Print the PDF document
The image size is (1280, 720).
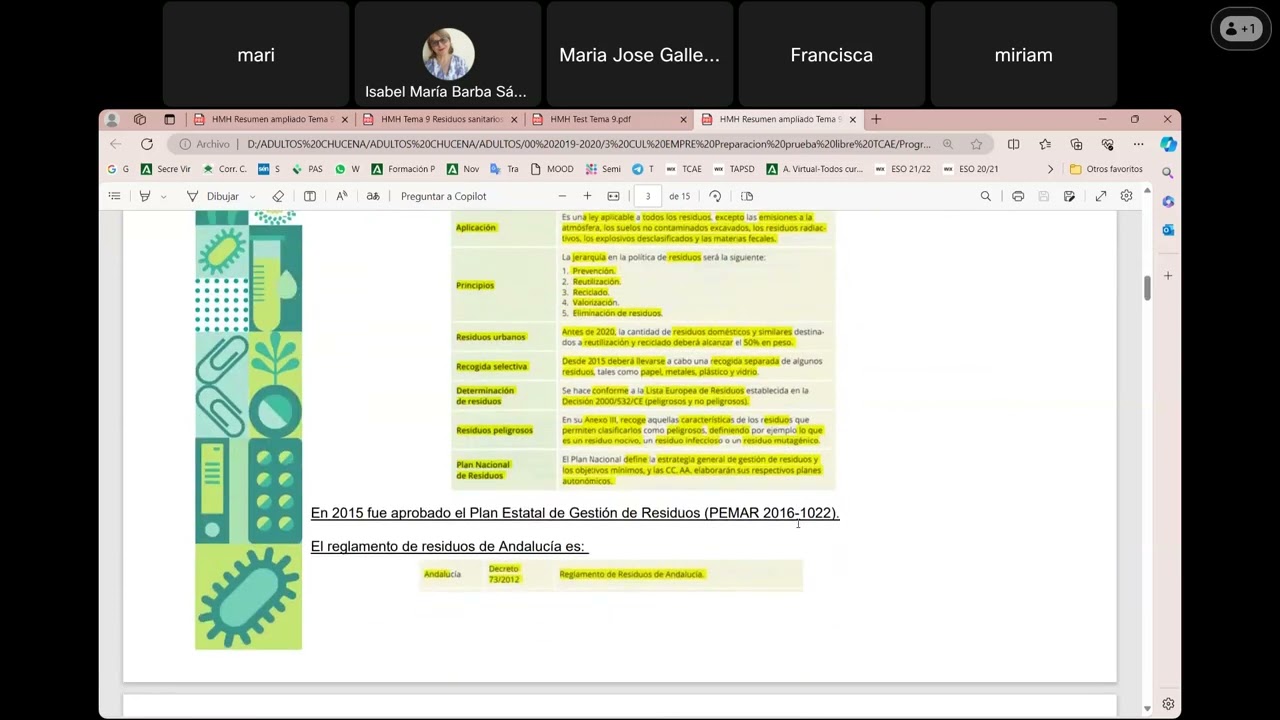pos(1018,196)
